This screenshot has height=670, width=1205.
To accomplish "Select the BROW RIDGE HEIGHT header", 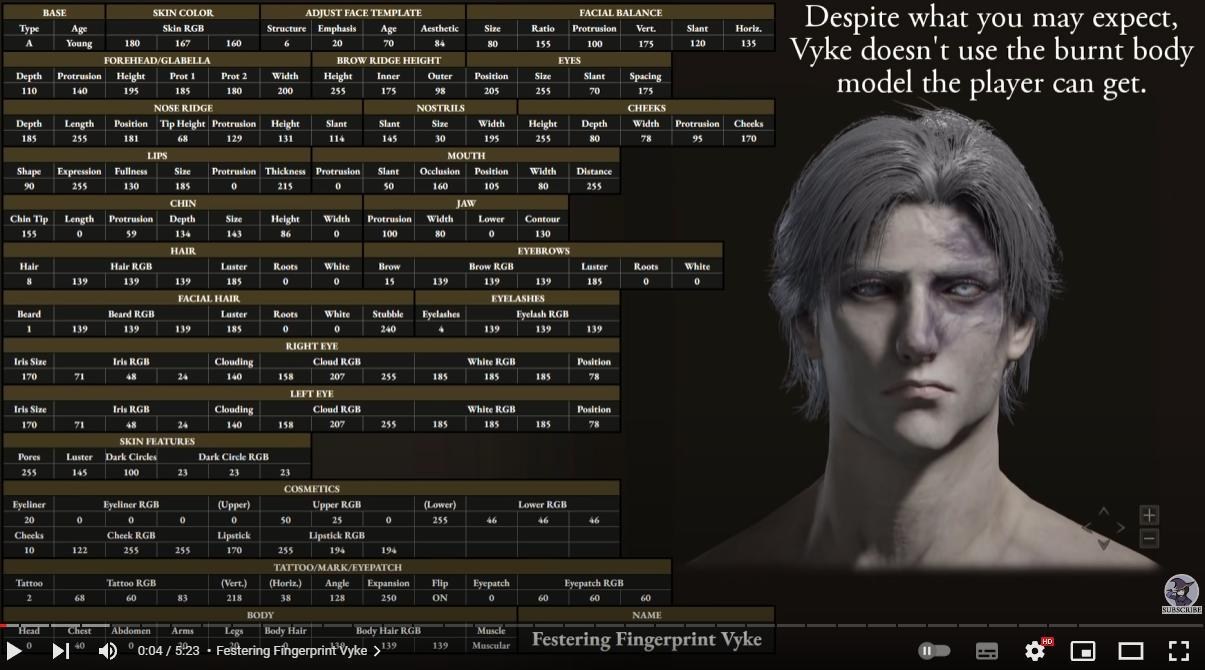I will [x=389, y=60].
